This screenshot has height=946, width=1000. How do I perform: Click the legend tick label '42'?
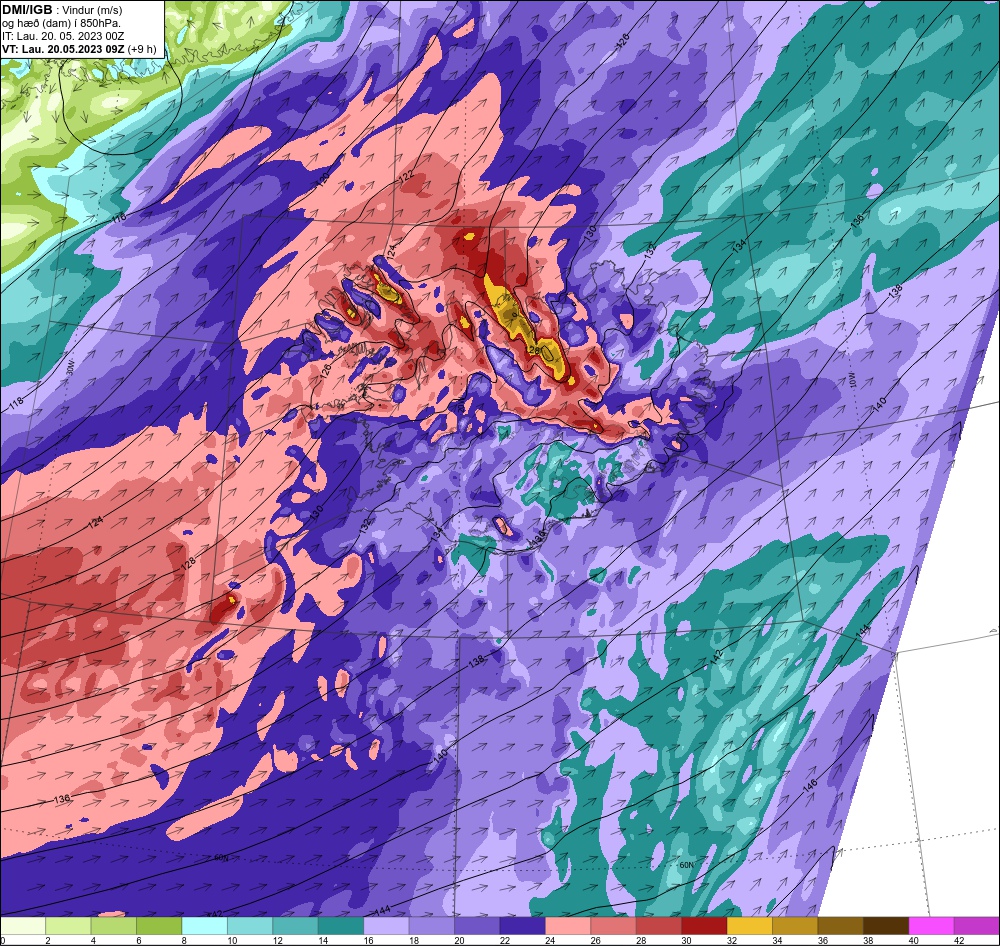pyautogui.click(x=959, y=940)
